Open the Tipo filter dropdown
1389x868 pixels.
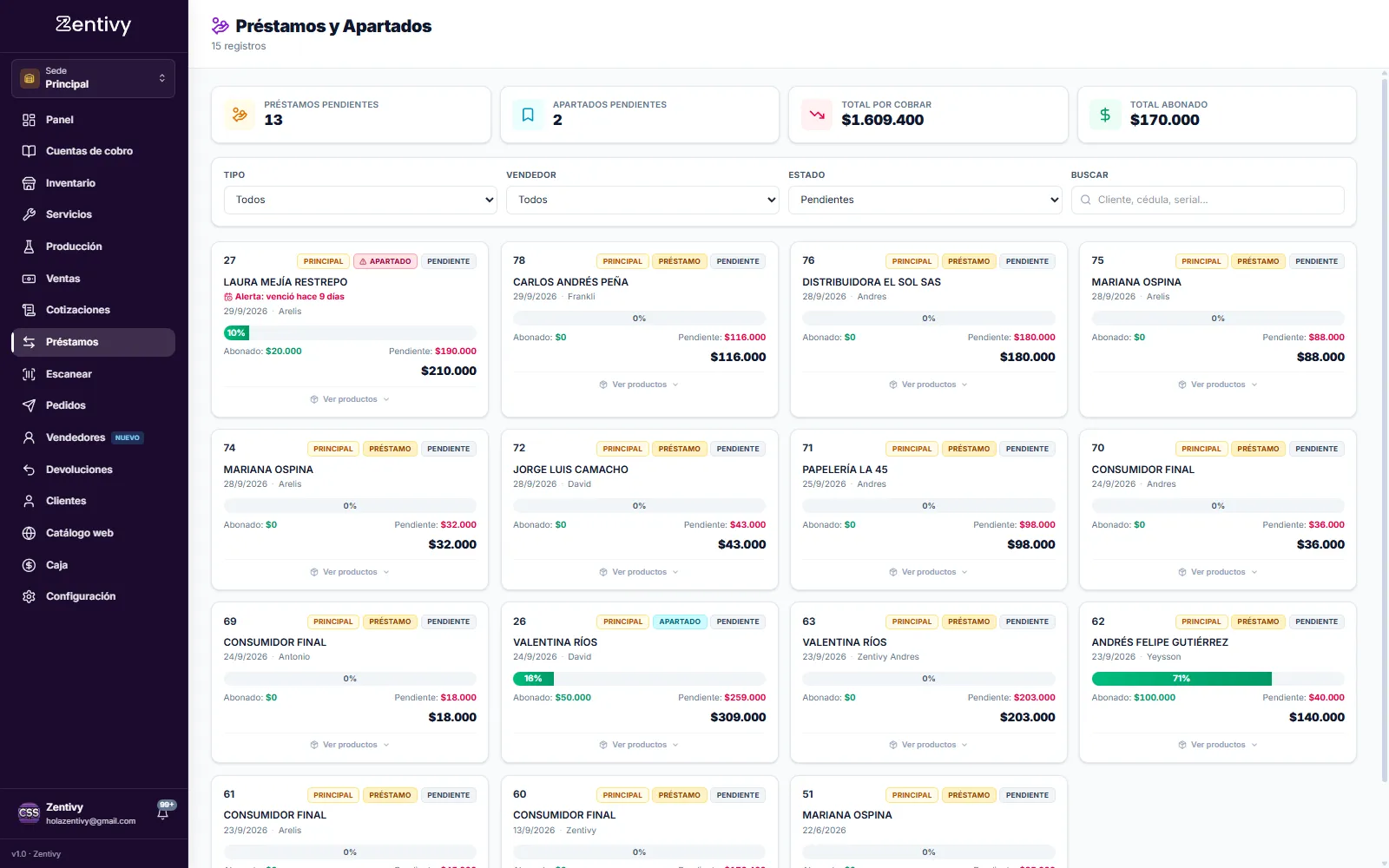(360, 200)
